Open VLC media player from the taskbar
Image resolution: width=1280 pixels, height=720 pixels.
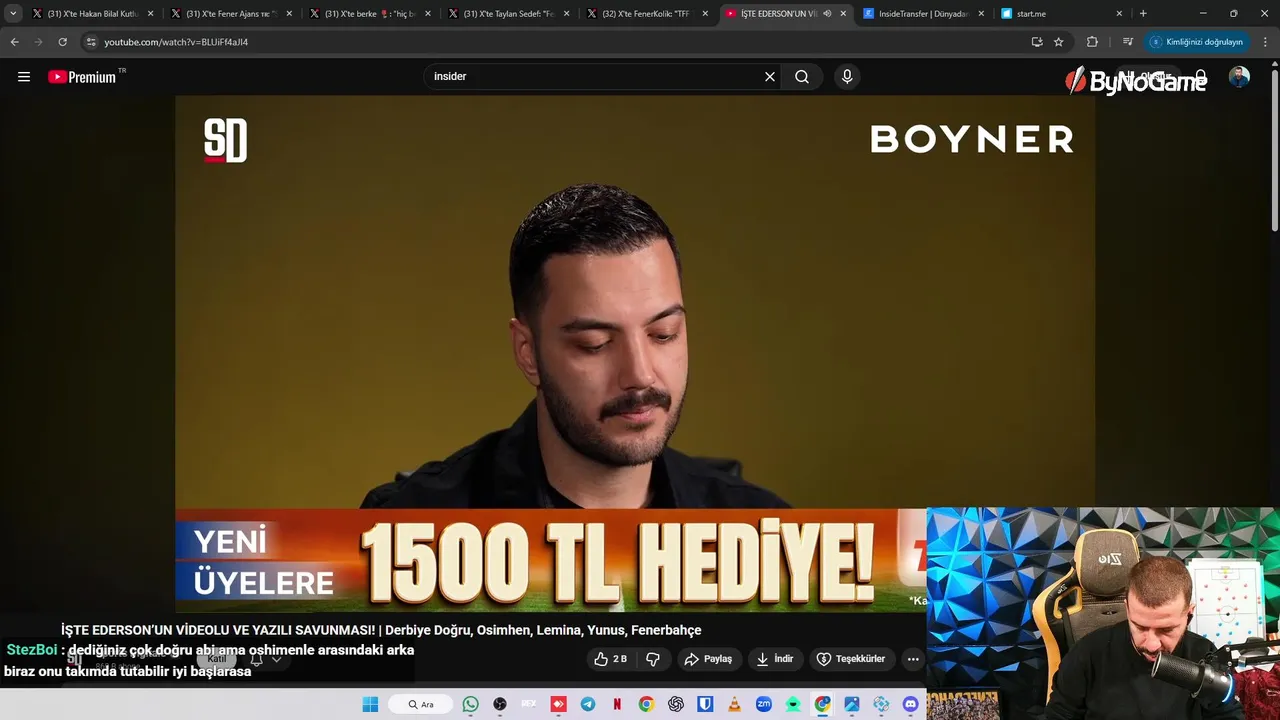pyautogui.click(x=735, y=704)
